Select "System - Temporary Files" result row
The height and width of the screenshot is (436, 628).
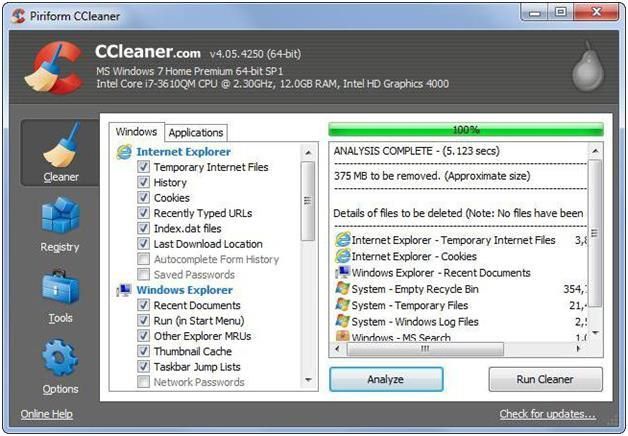pyautogui.click(x=461, y=305)
